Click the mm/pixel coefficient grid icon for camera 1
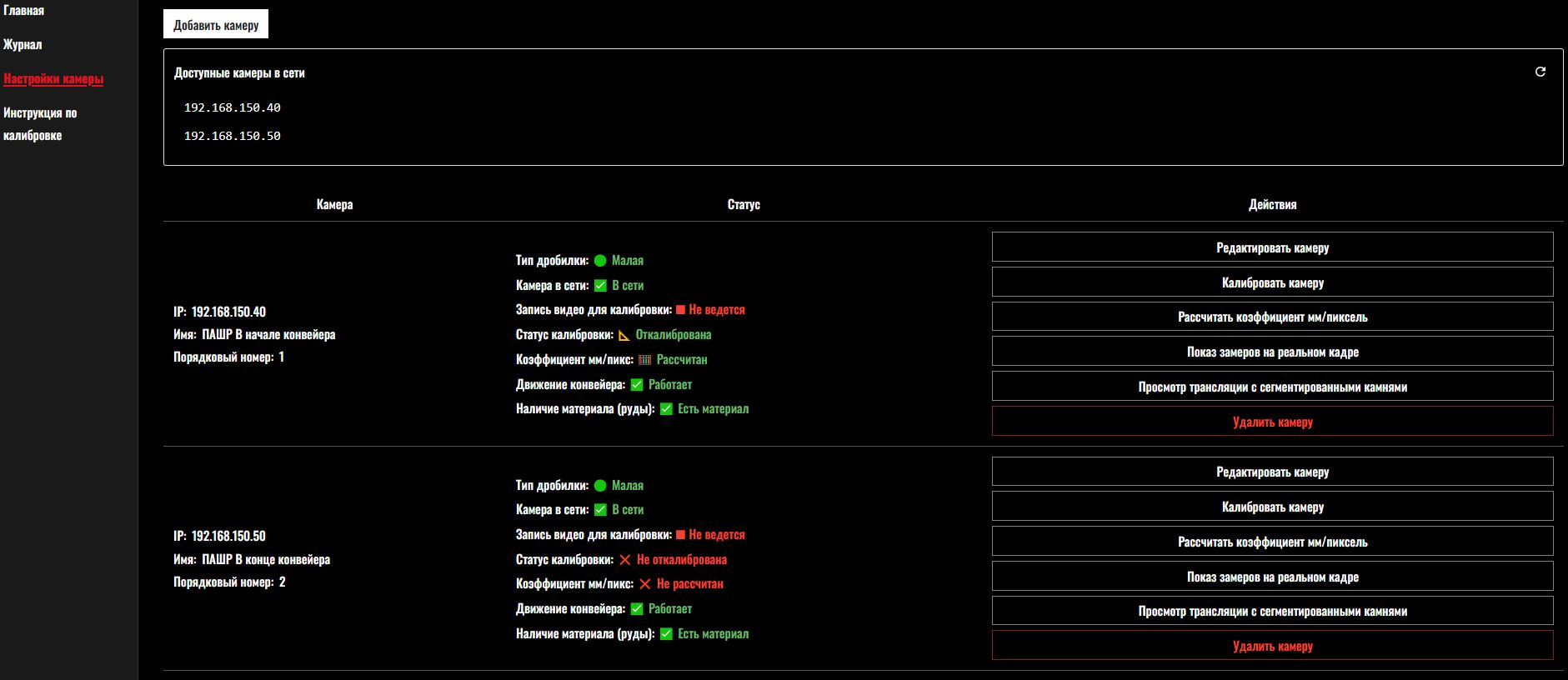The width and height of the screenshot is (1568, 680). pyautogui.click(x=644, y=360)
